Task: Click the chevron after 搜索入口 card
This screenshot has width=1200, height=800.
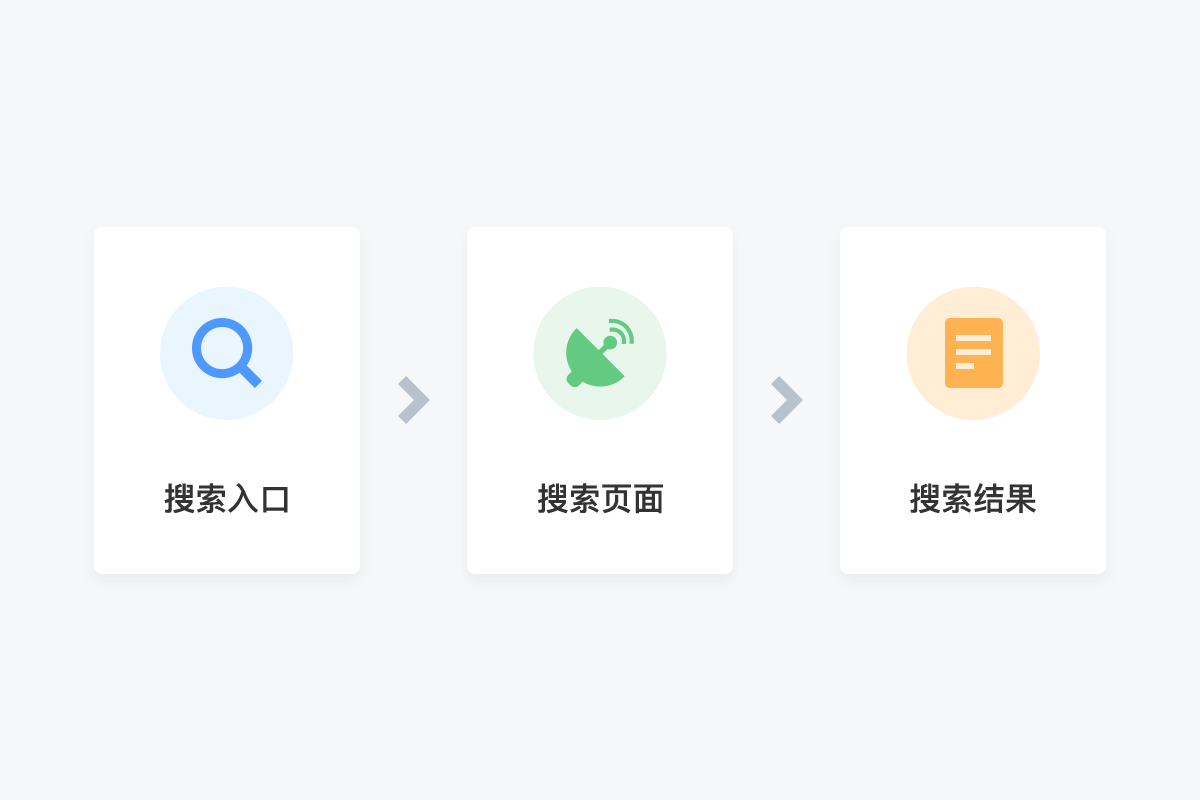Action: [x=414, y=400]
